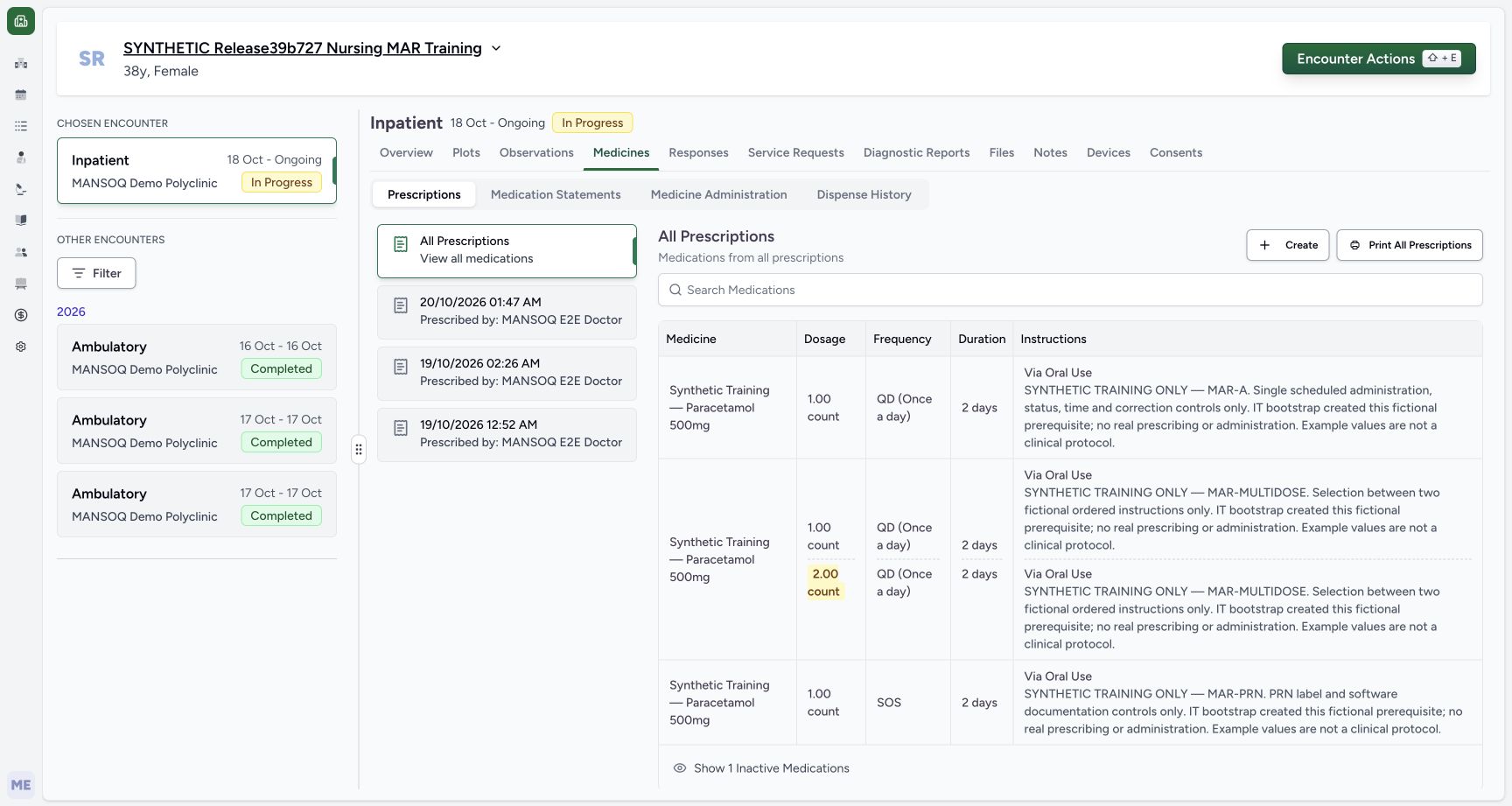Click document icon for 20/10/2026 prescription
Image resolution: width=1512 pixels, height=806 pixels.
pyautogui.click(x=401, y=305)
